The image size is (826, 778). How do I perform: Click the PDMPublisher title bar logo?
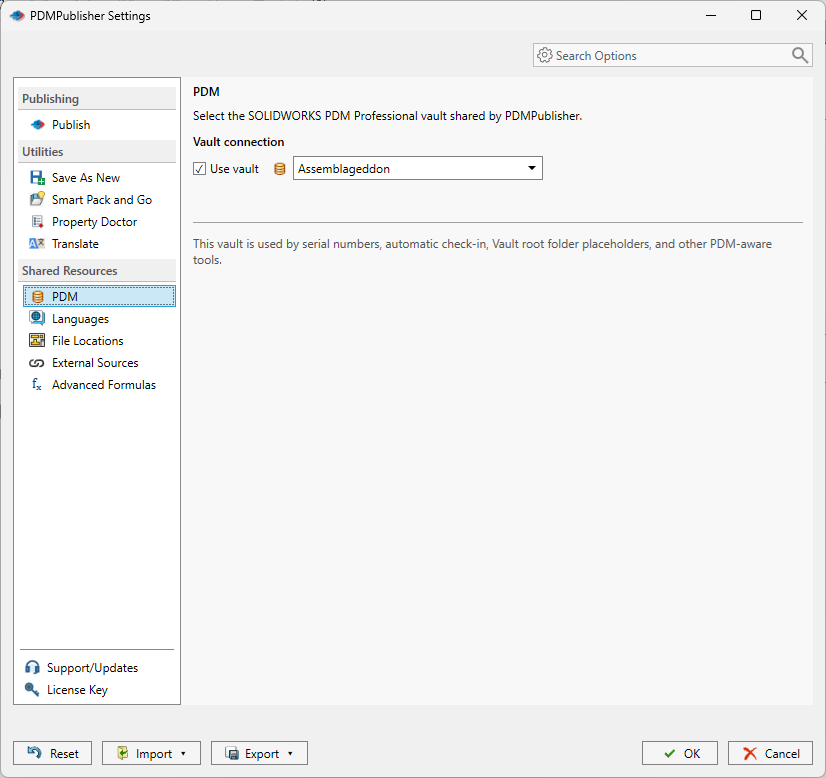click(17, 16)
